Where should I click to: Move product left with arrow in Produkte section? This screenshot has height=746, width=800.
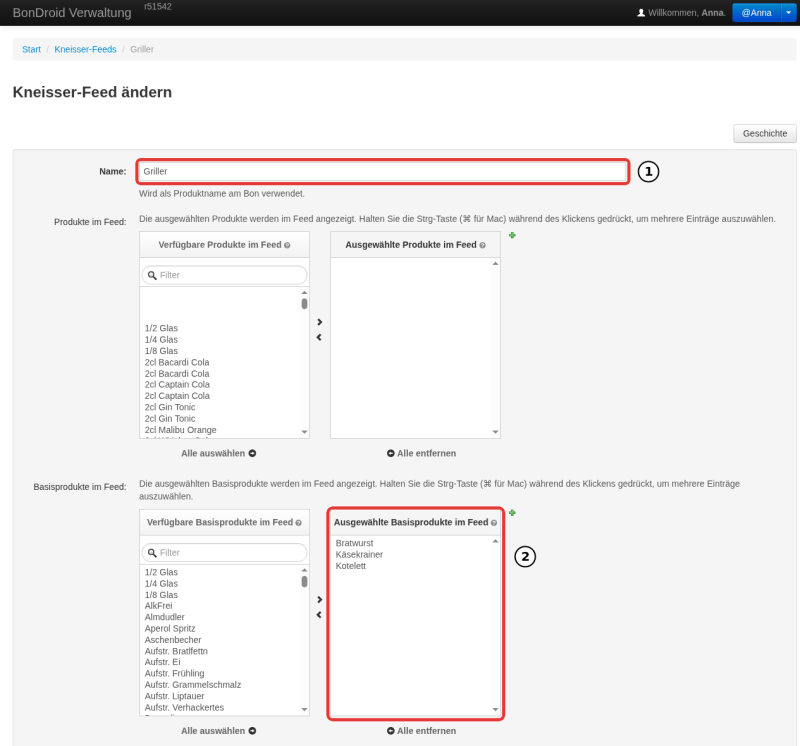319,337
